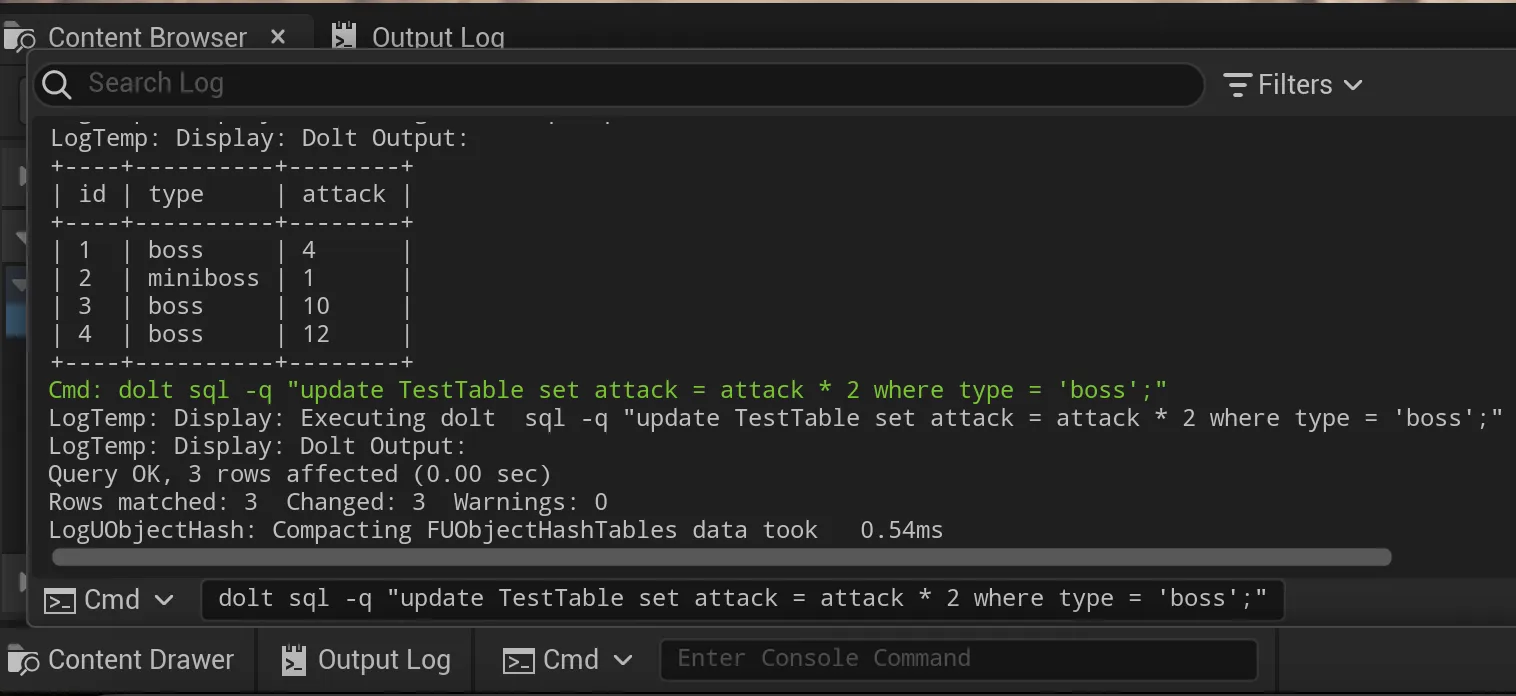Expand the Filters dropdown chevron

click(1353, 86)
